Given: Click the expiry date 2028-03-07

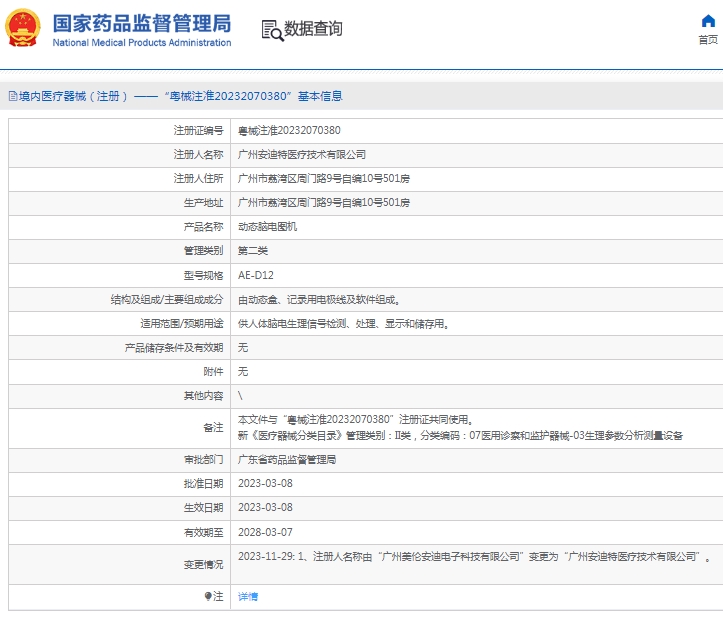Looking at the screenshot, I should [x=265, y=532].
